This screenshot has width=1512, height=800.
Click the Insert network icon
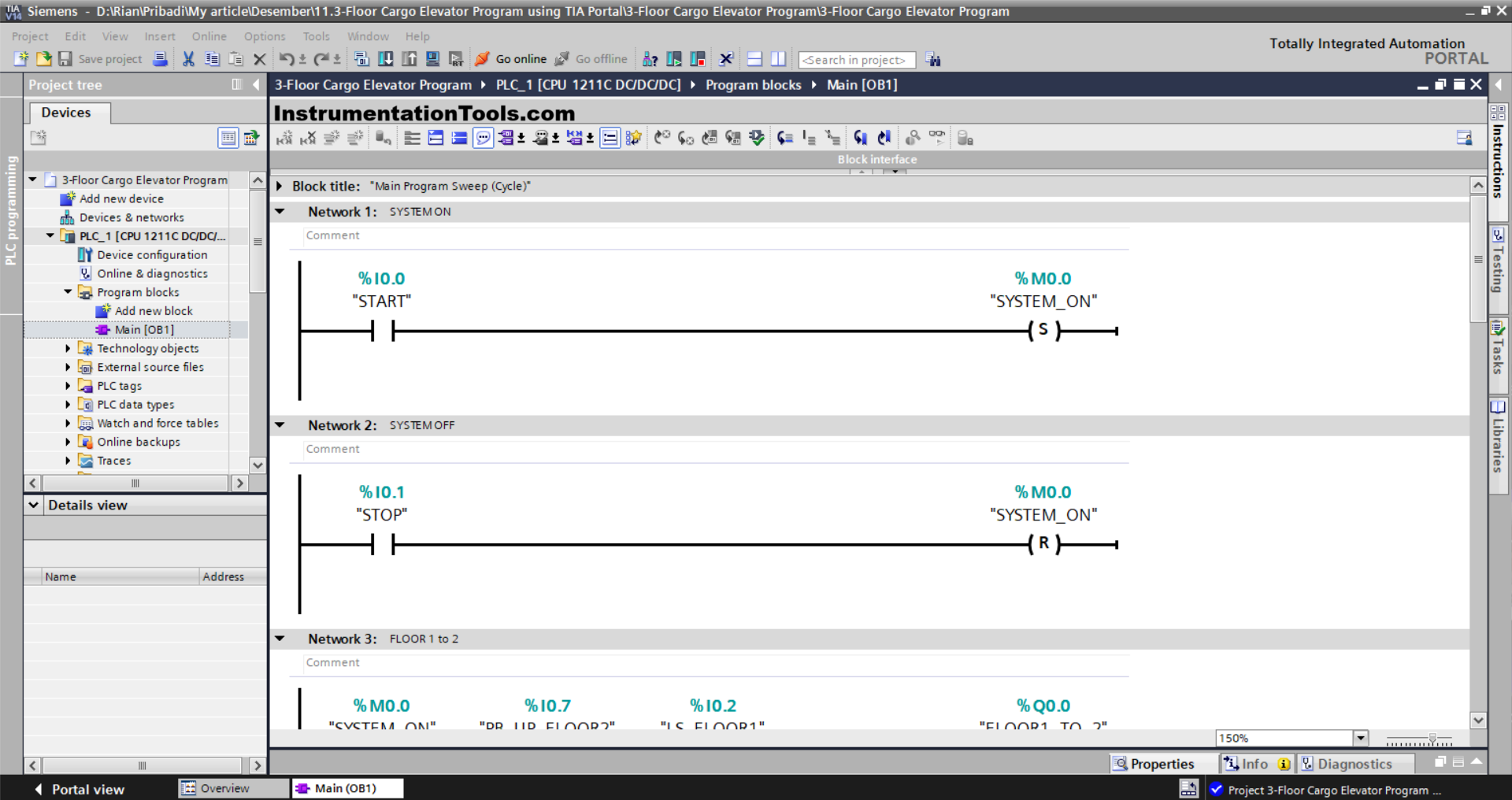(x=284, y=138)
